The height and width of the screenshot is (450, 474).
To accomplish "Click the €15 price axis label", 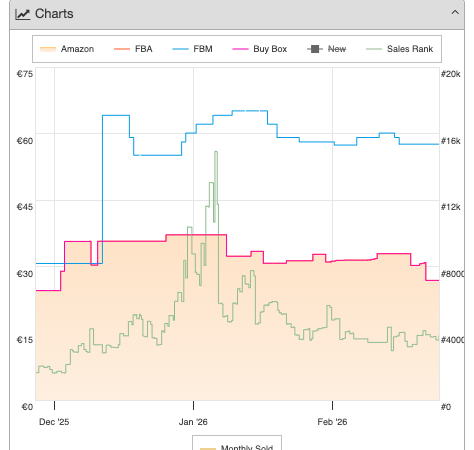I will pos(25,340).
